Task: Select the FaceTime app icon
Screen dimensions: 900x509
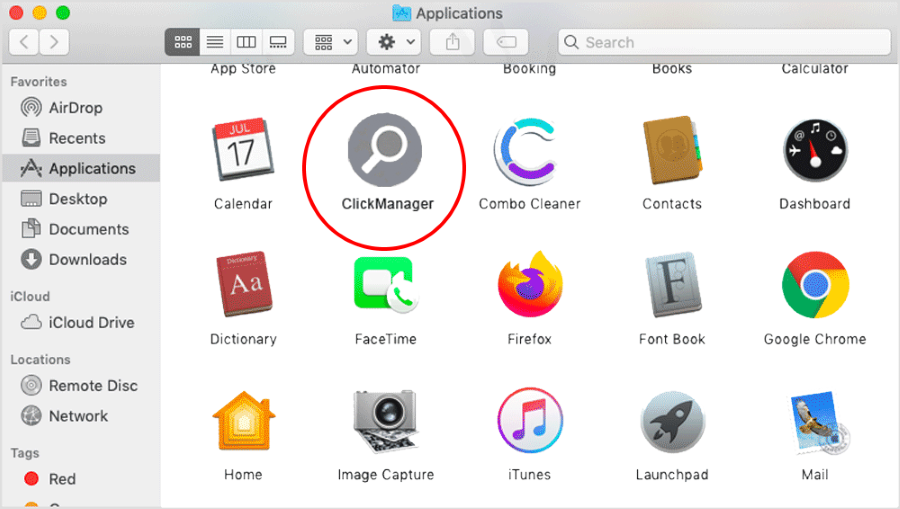Action: (x=385, y=285)
